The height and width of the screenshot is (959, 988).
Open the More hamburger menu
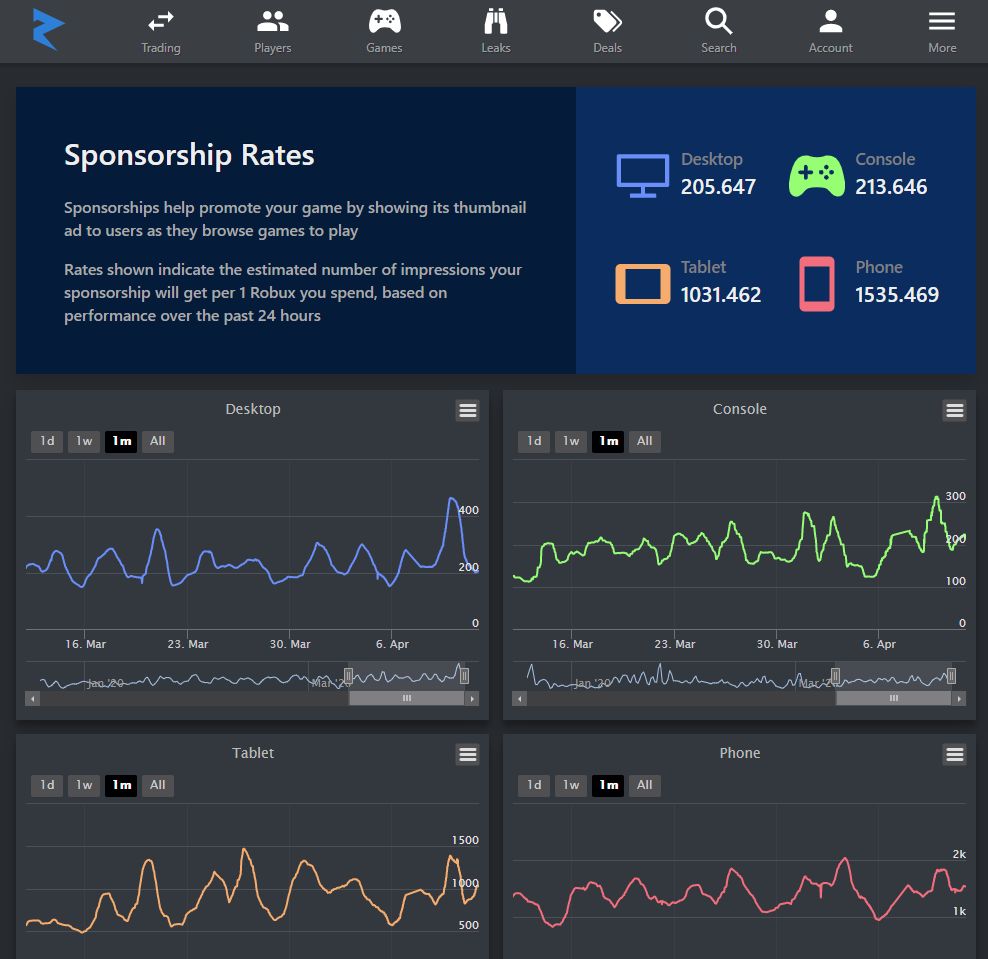(x=941, y=21)
